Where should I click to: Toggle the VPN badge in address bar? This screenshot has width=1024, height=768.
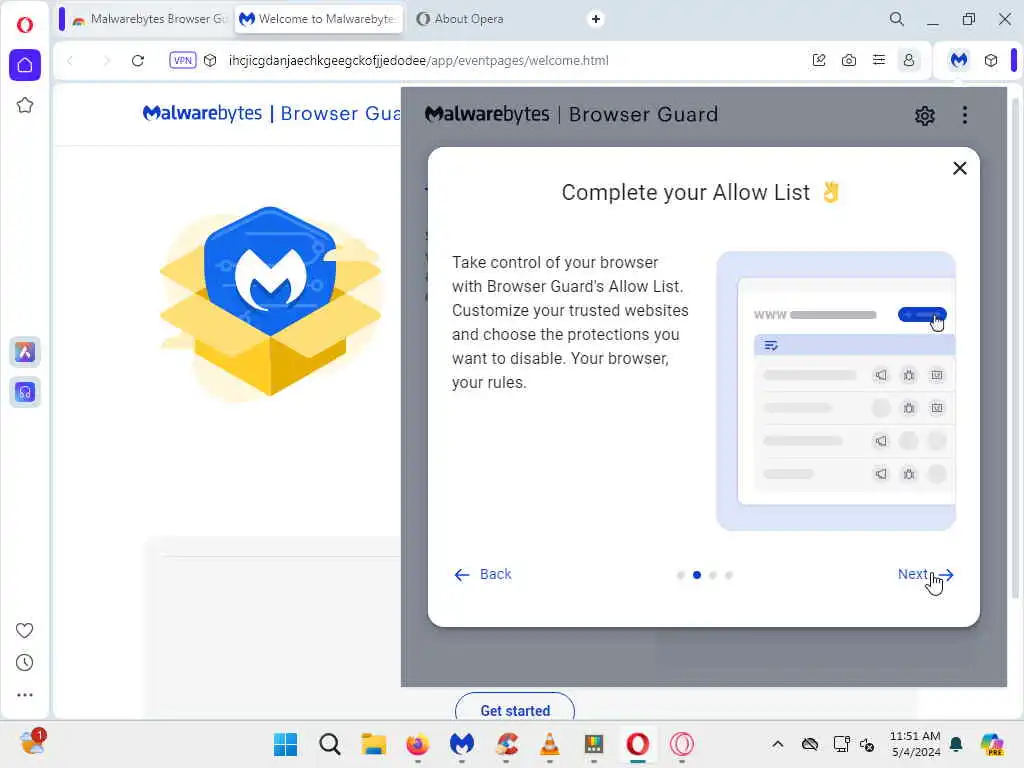point(183,60)
